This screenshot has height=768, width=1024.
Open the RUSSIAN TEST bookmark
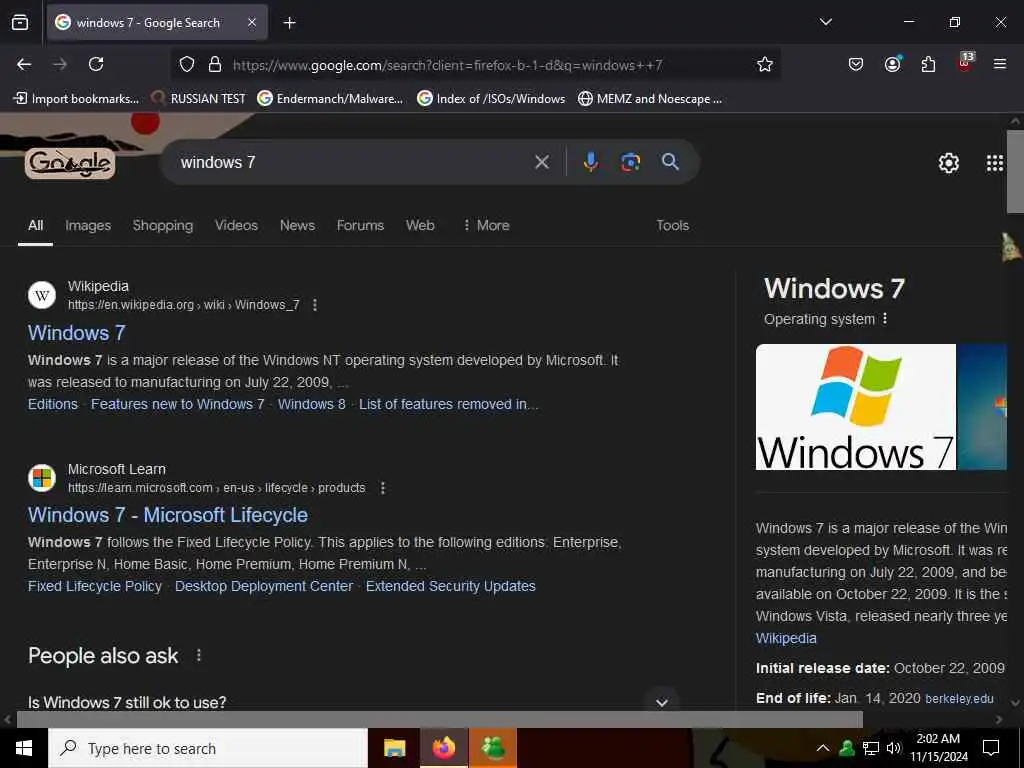coord(198,99)
